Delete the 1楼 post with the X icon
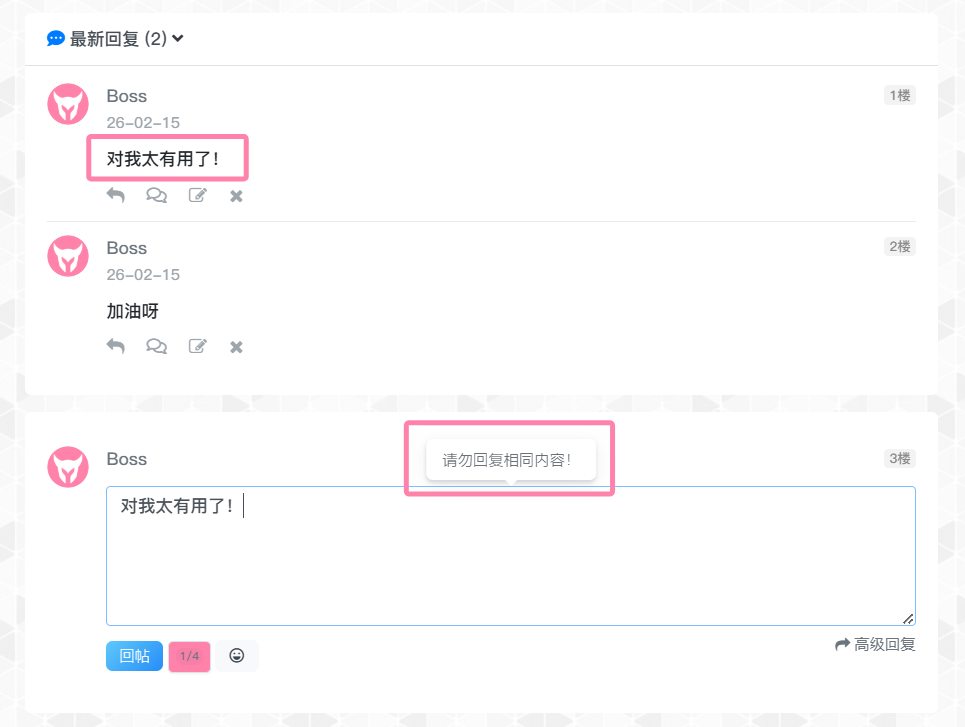Screen dimensions: 965x727 coord(236,196)
